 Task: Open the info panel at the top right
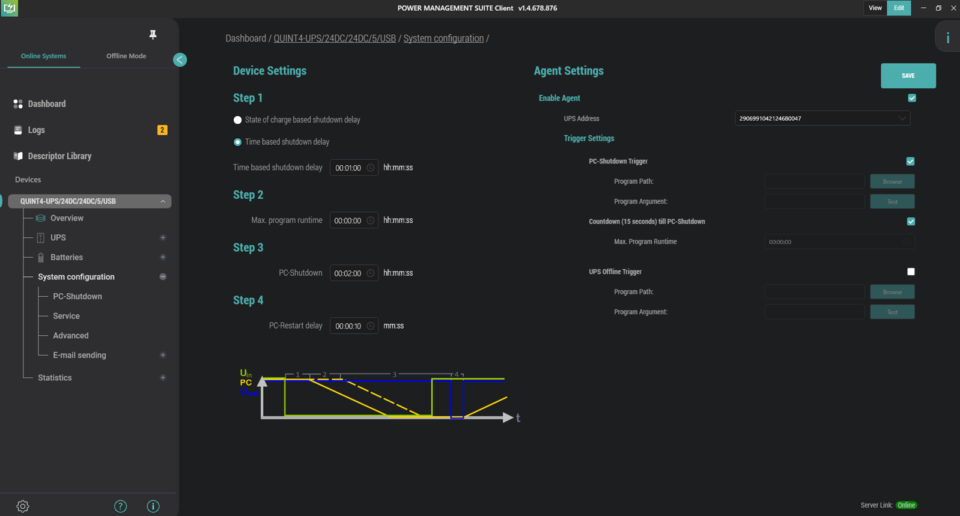point(948,38)
